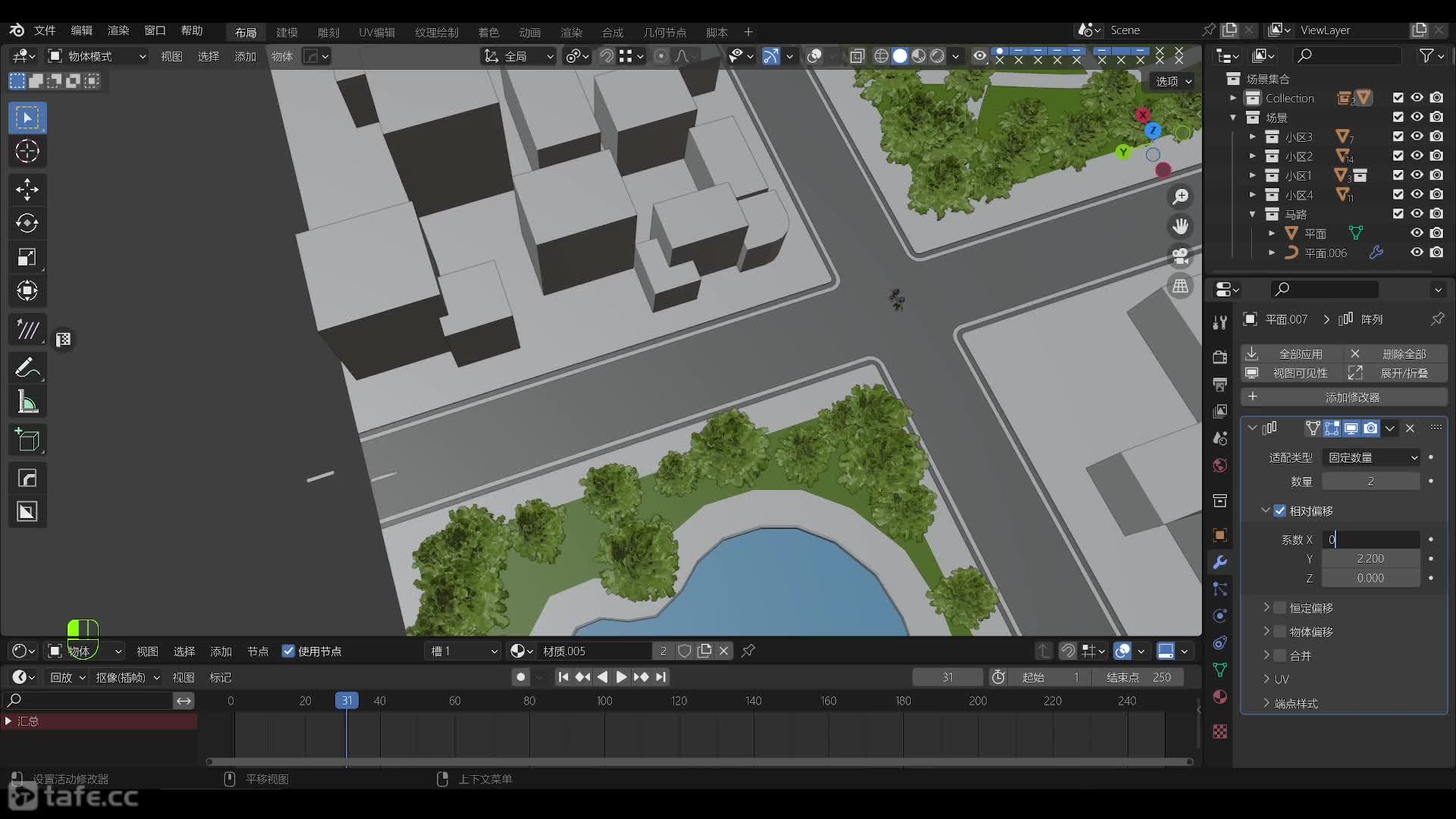The width and height of the screenshot is (1456, 819).
Task: Open the 文件 menu
Action: click(x=45, y=30)
